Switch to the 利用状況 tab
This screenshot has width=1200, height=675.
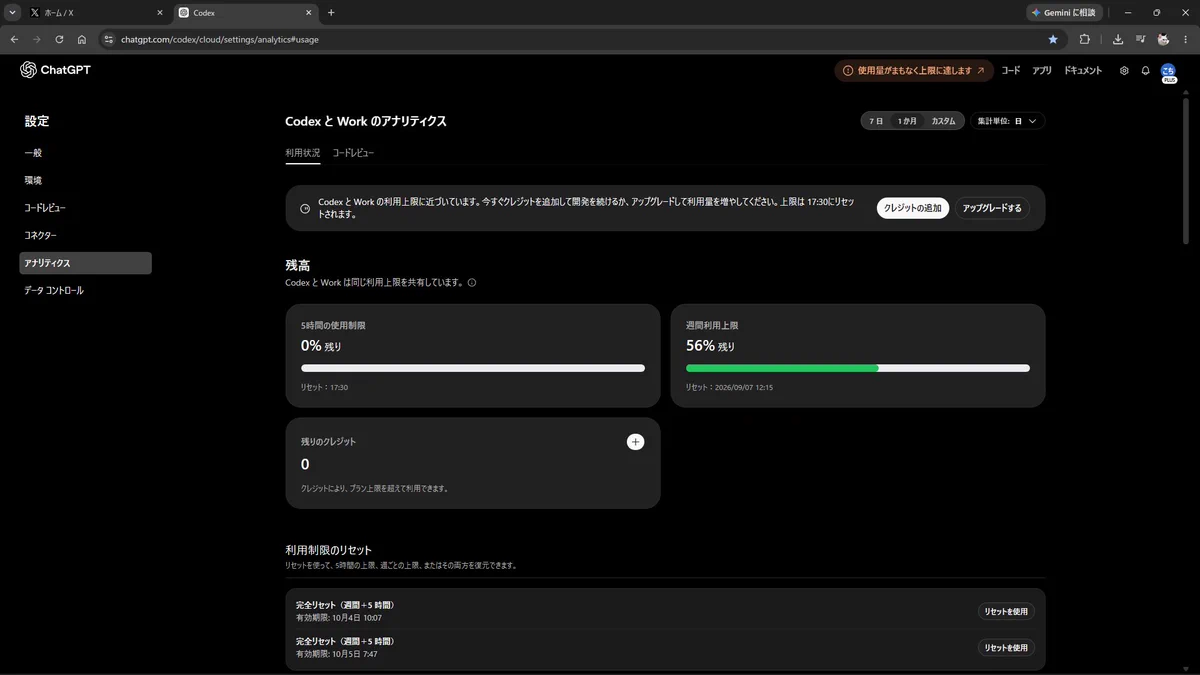tap(302, 153)
